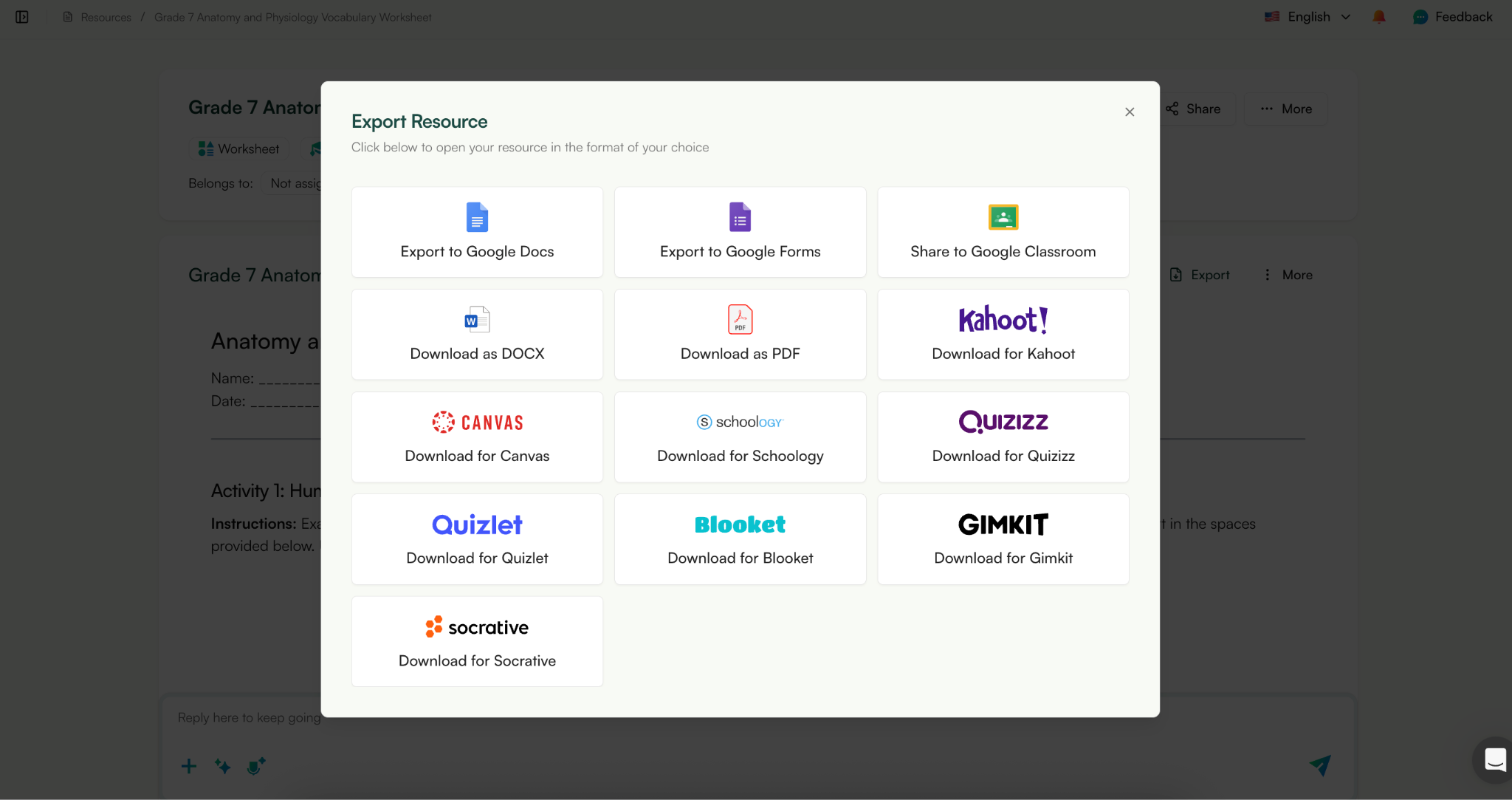Open notifications via the bell icon

(x=1379, y=16)
